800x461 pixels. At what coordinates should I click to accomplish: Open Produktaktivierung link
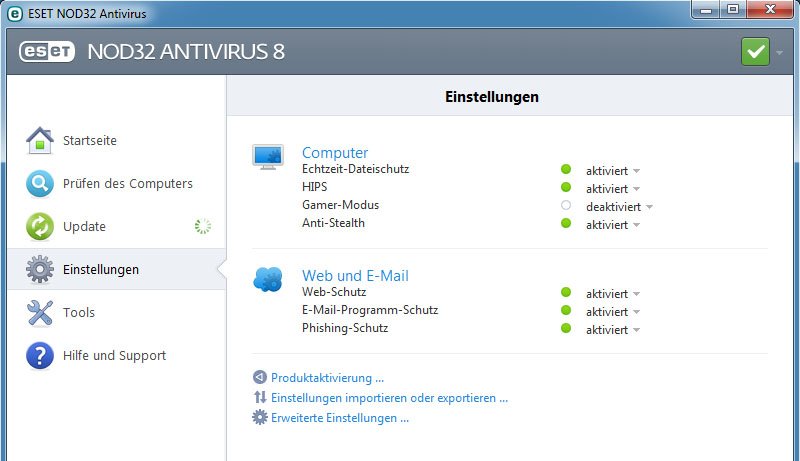click(327, 378)
